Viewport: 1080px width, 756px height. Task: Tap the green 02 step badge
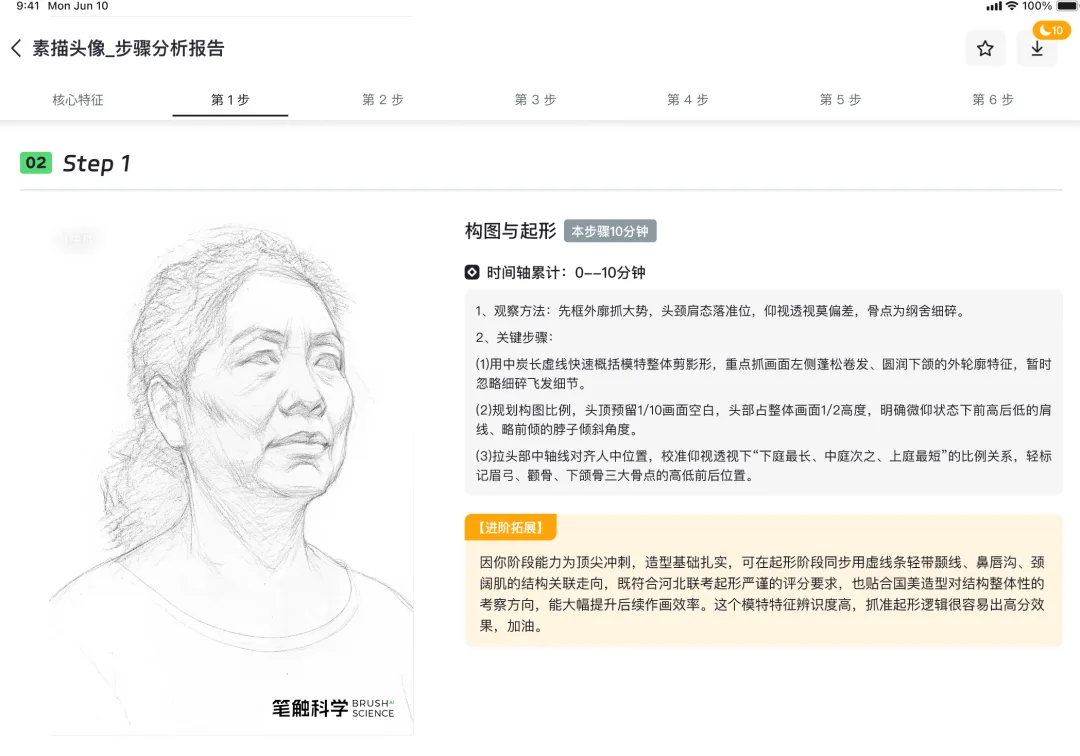click(x=36, y=163)
